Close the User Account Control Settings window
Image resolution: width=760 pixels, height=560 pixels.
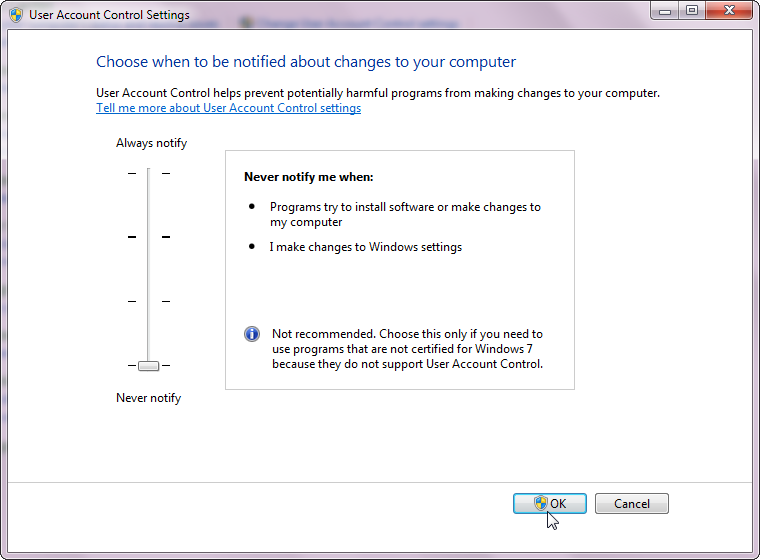coord(729,11)
